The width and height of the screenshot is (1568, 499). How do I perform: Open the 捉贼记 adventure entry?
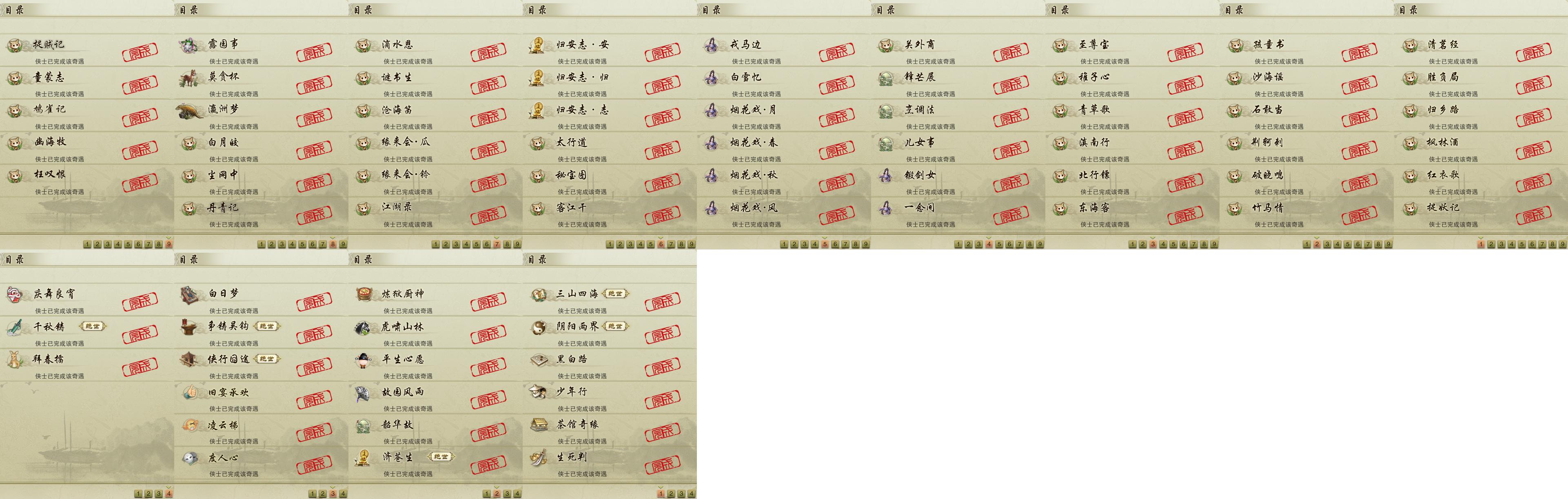coord(87,50)
